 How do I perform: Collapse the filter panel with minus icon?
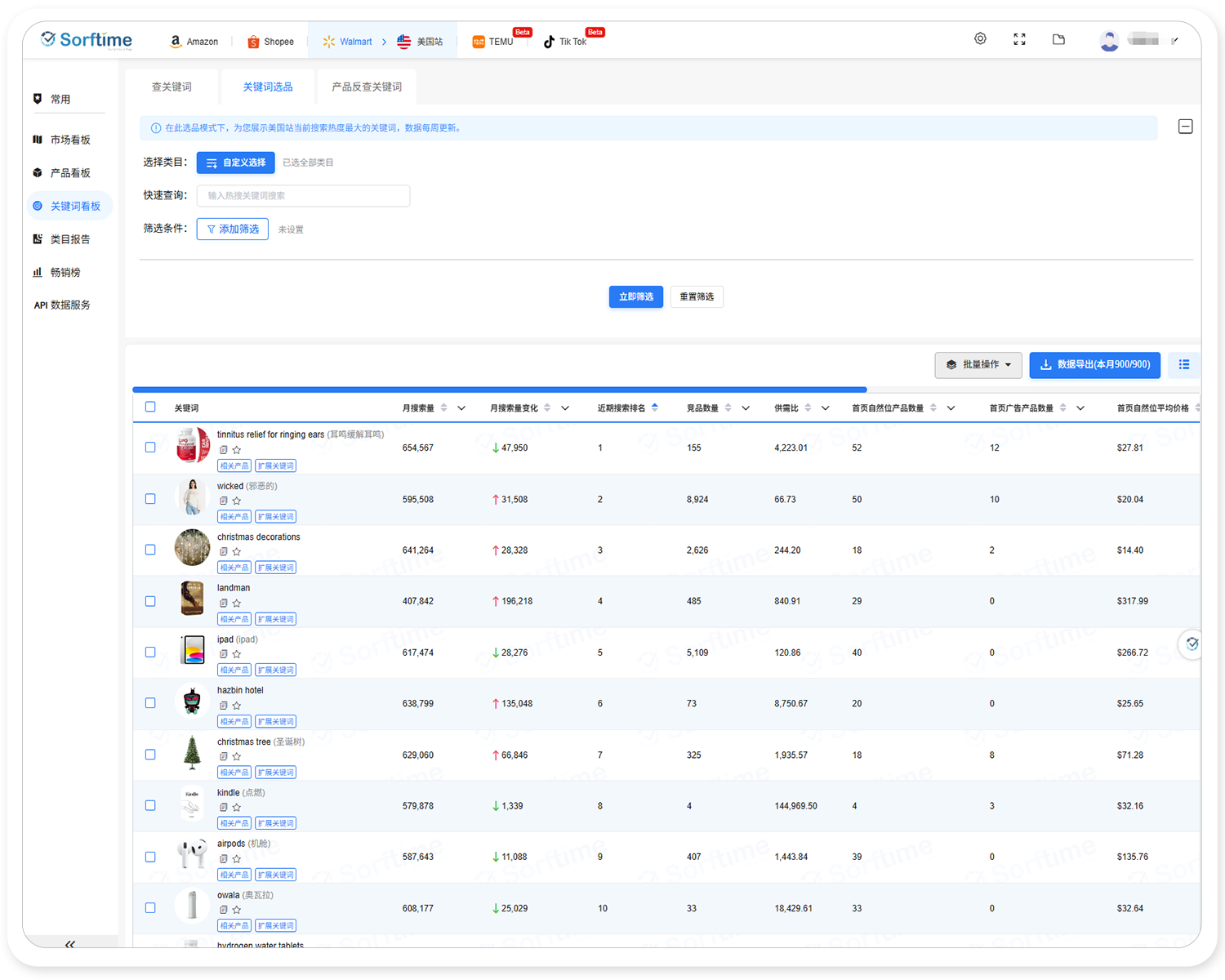coord(1185,127)
